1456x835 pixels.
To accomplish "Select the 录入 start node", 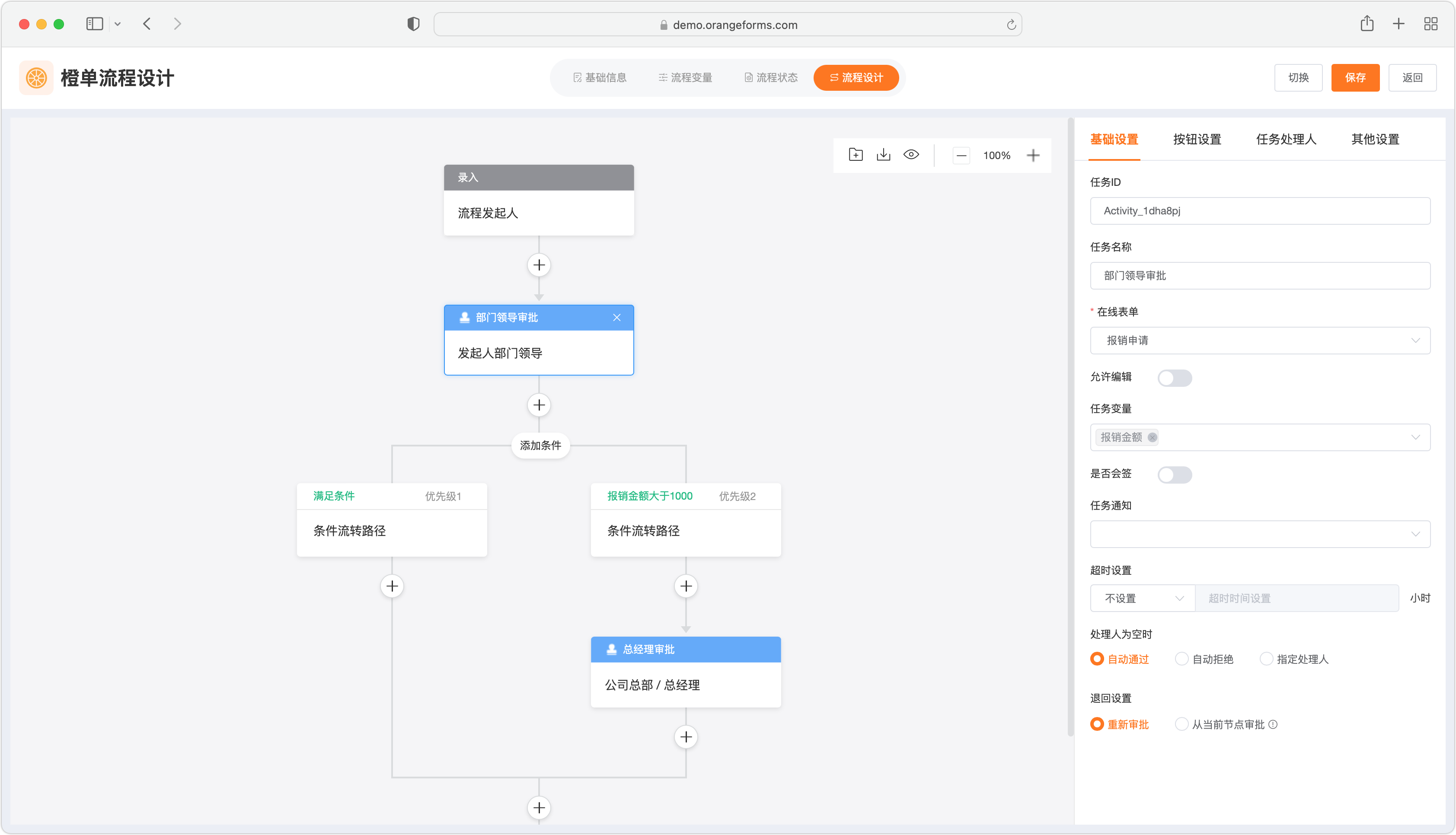I will click(539, 200).
